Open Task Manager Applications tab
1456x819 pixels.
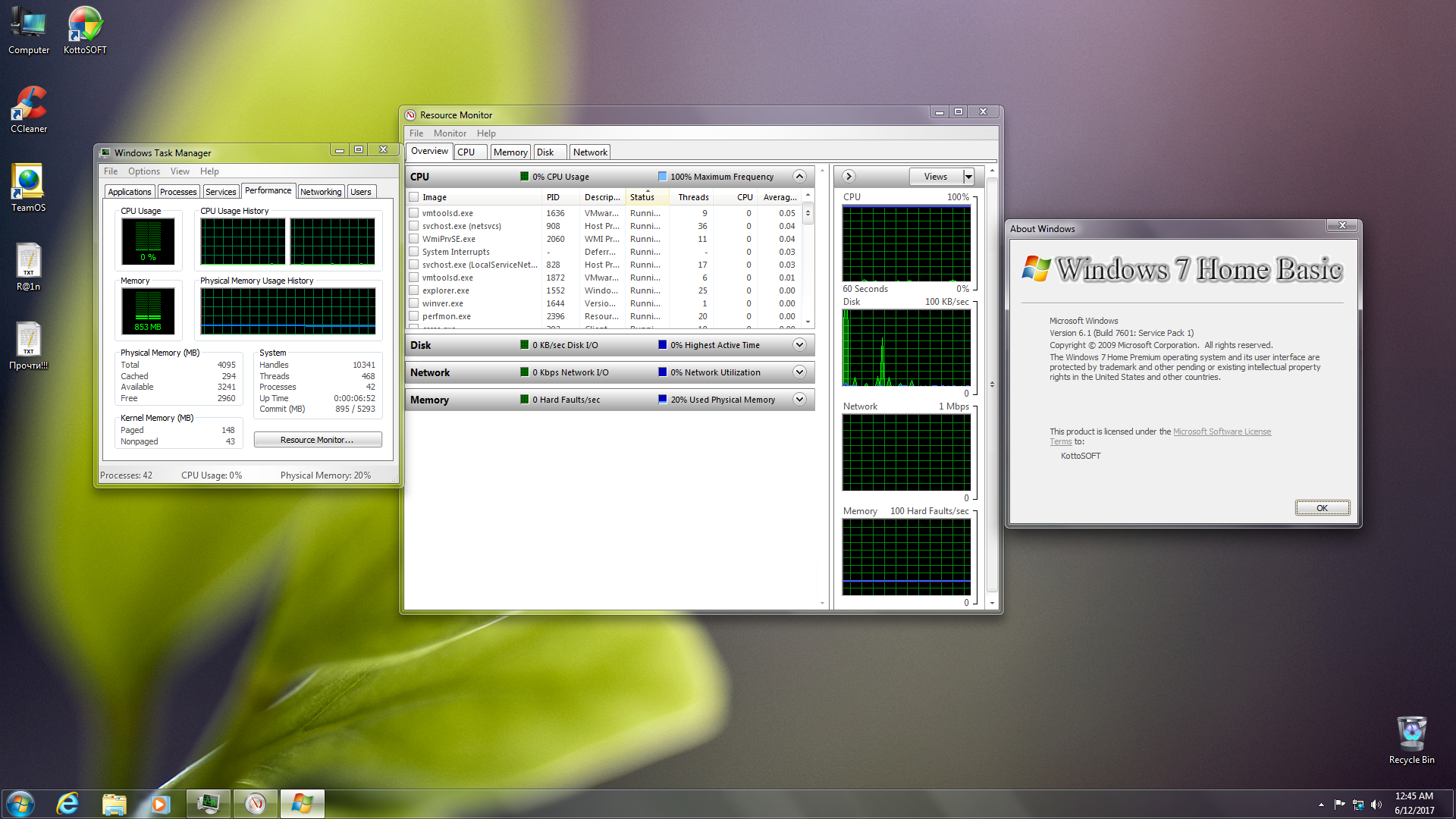[130, 192]
